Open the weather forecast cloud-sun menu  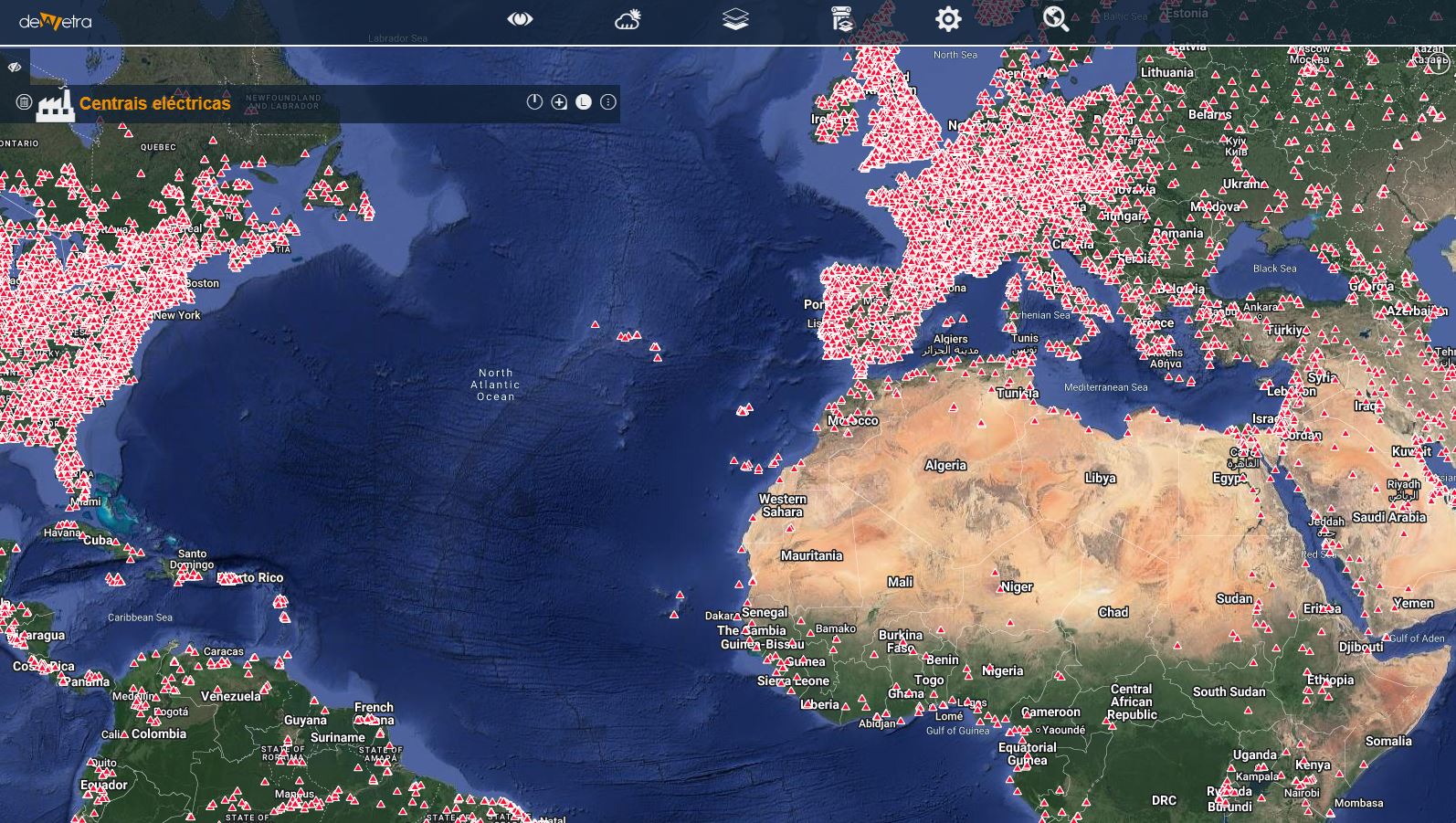tap(628, 19)
